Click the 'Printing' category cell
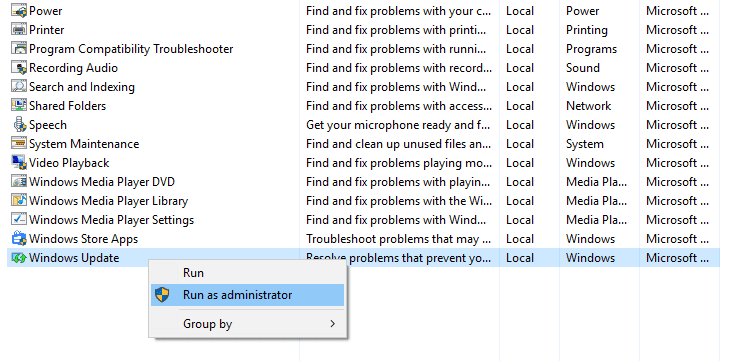 587,30
